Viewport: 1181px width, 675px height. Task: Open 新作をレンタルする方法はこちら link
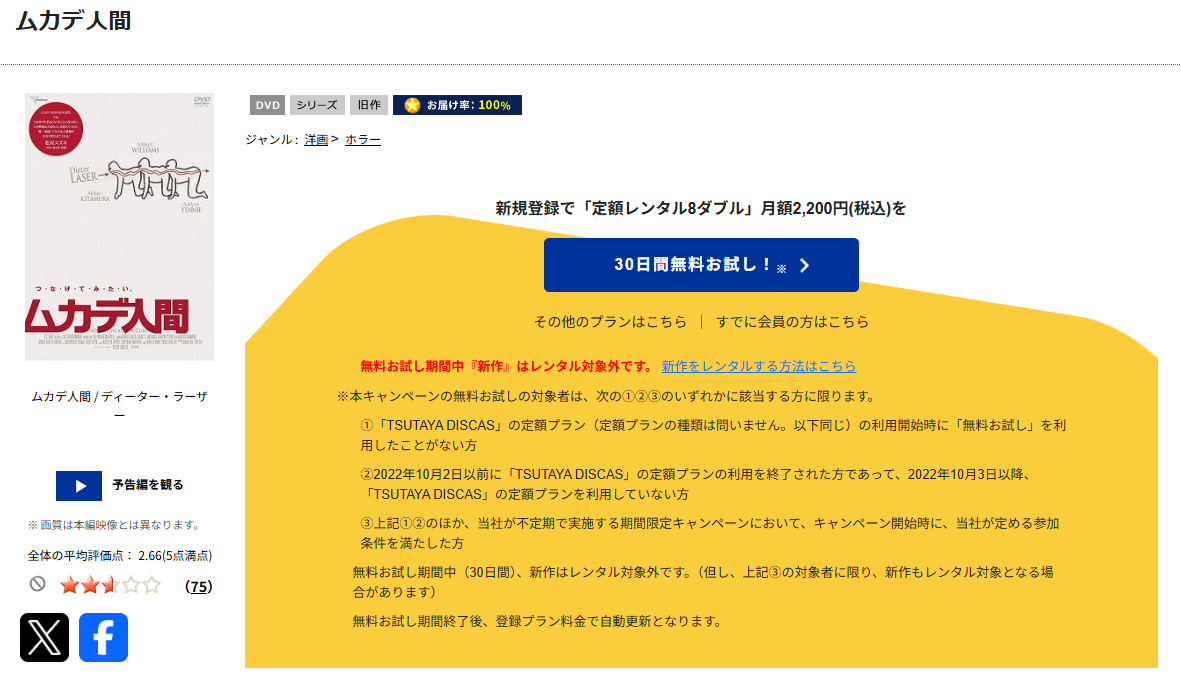(758, 366)
